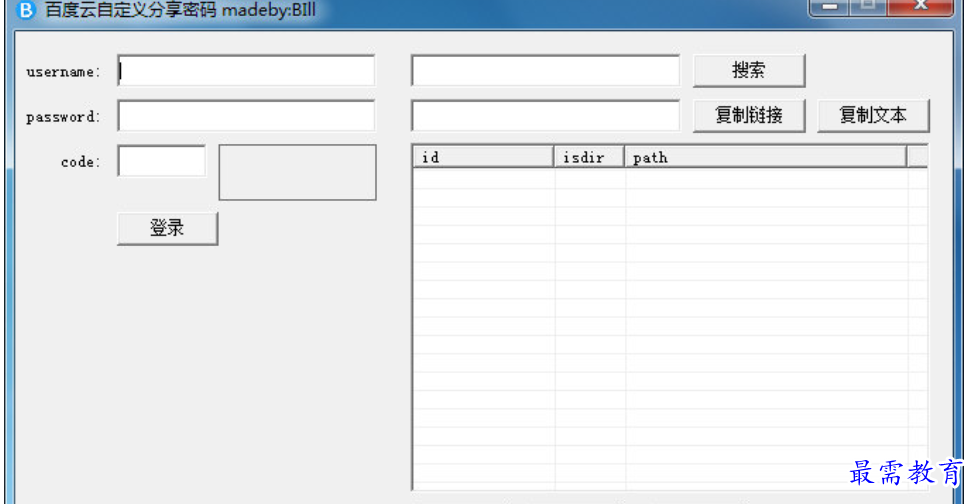Click the code input box
This screenshot has height=504, width=971.
[162, 161]
